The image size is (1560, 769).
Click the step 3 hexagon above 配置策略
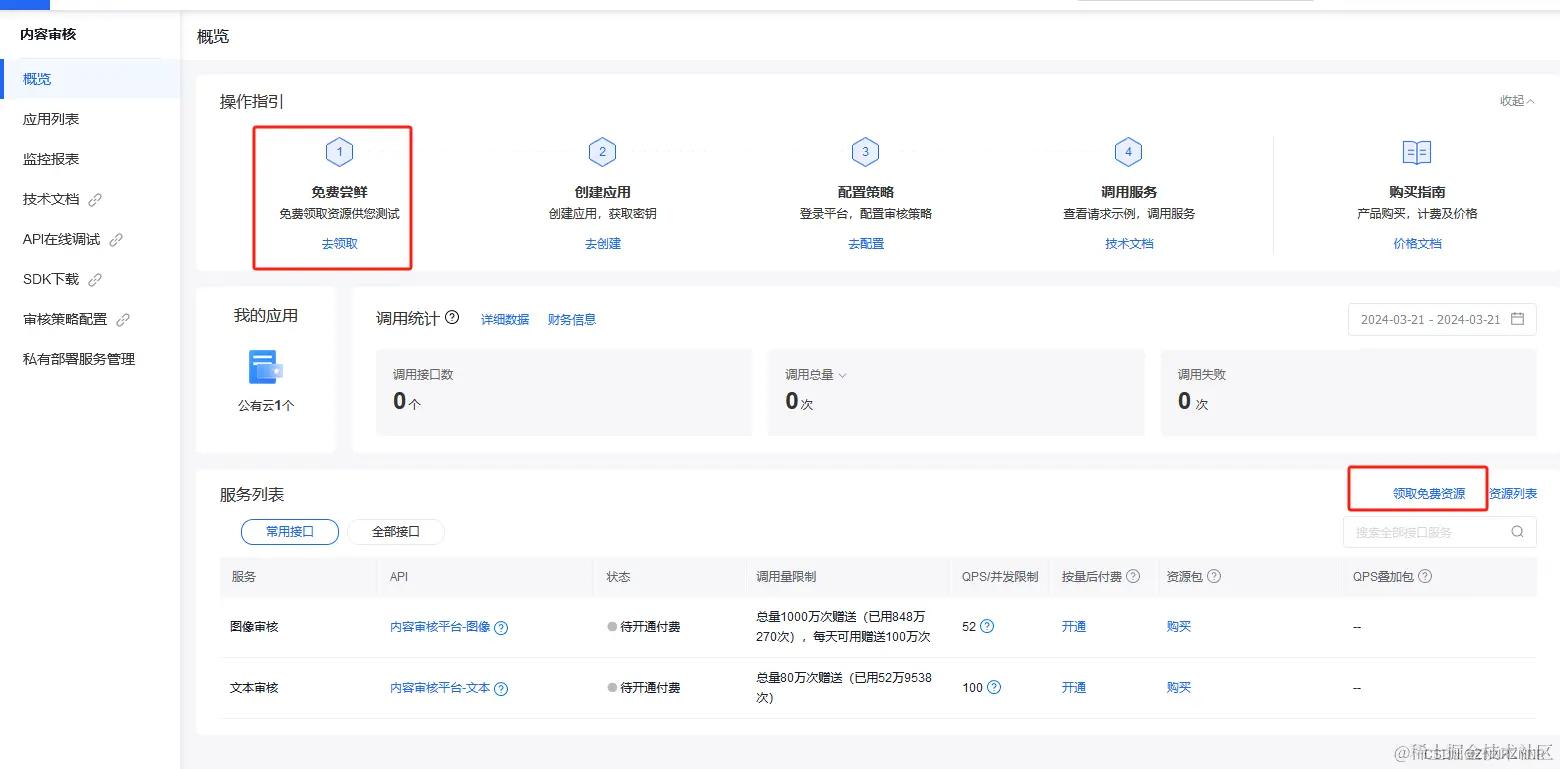865,152
